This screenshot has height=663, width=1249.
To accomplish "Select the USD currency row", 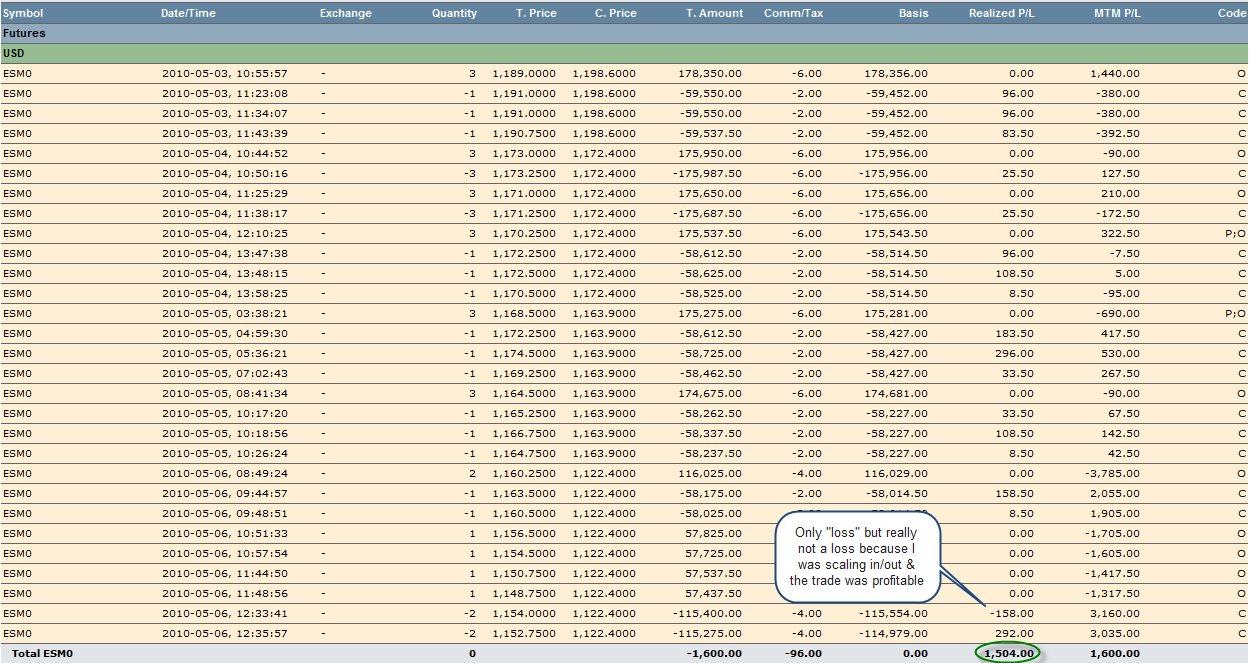I will click(x=624, y=53).
